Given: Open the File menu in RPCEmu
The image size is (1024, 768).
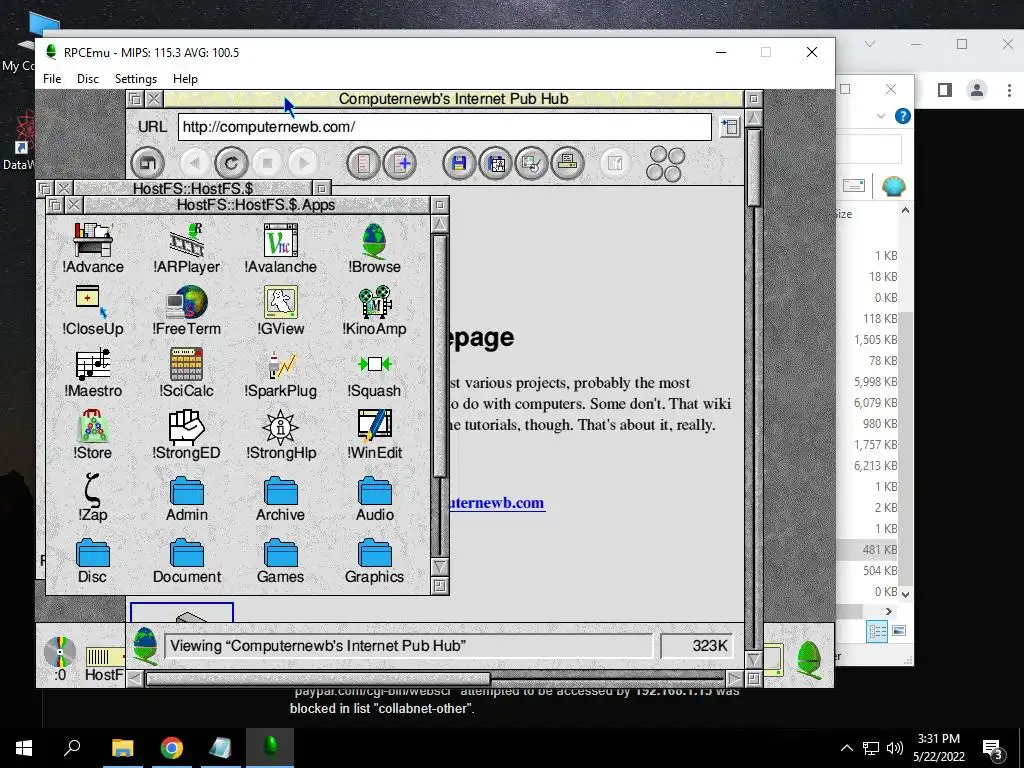Looking at the screenshot, I should coord(52,78).
